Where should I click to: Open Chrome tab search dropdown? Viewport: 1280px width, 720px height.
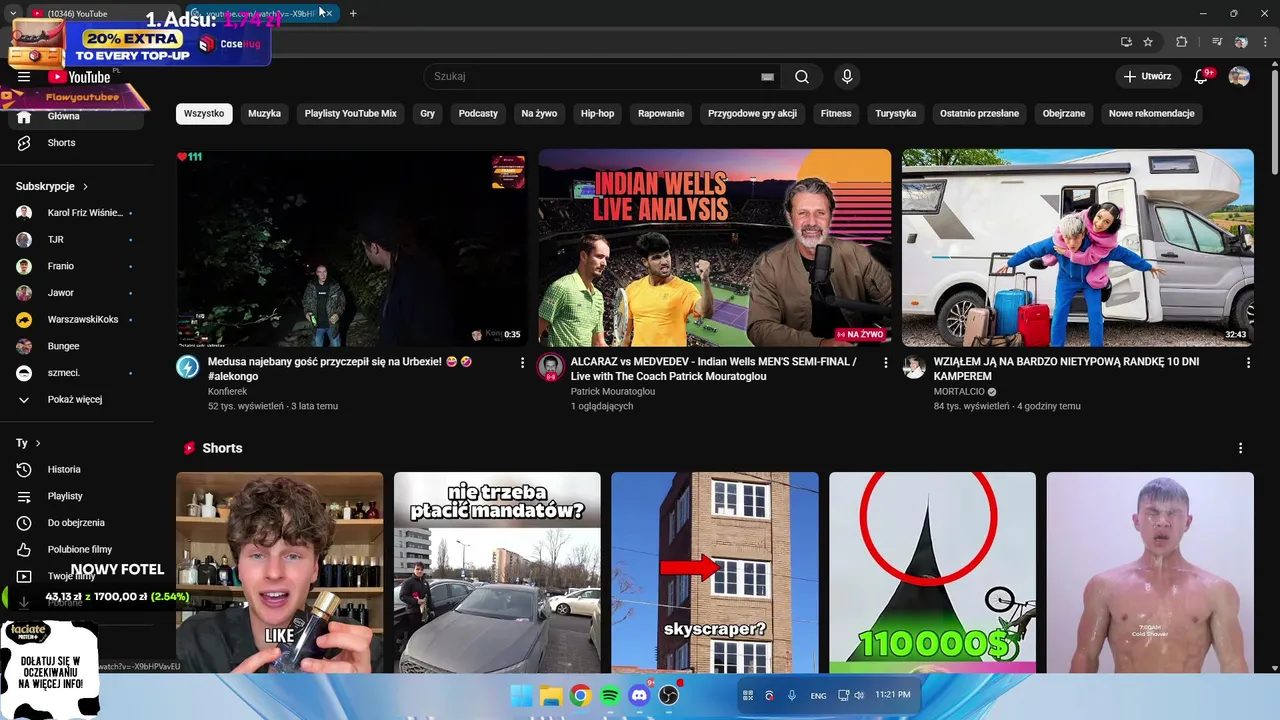(x=13, y=14)
